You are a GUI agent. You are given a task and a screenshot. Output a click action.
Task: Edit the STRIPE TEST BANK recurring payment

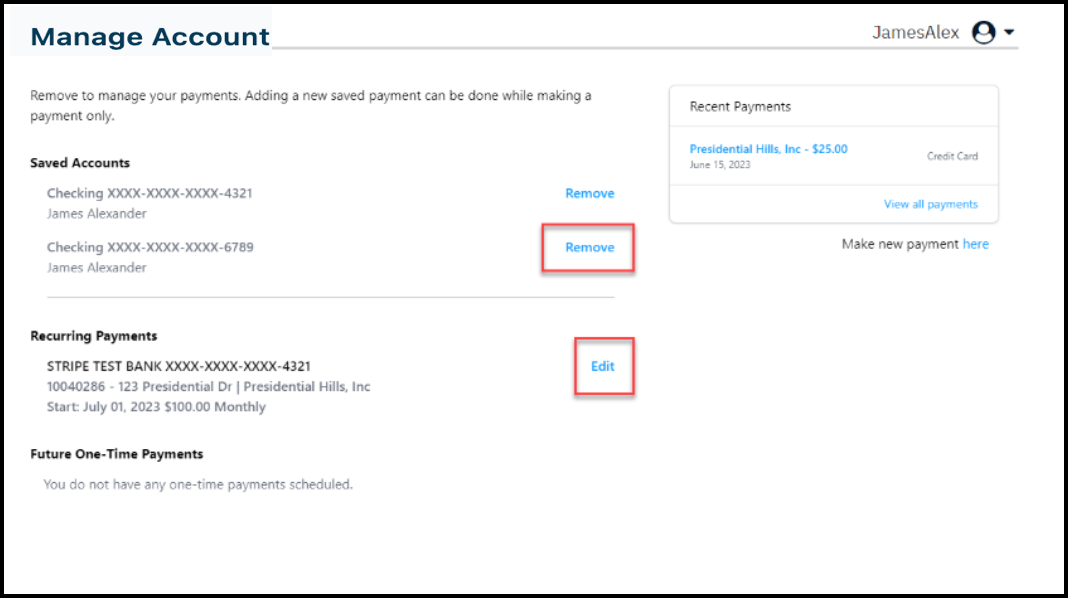pos(603,366)
